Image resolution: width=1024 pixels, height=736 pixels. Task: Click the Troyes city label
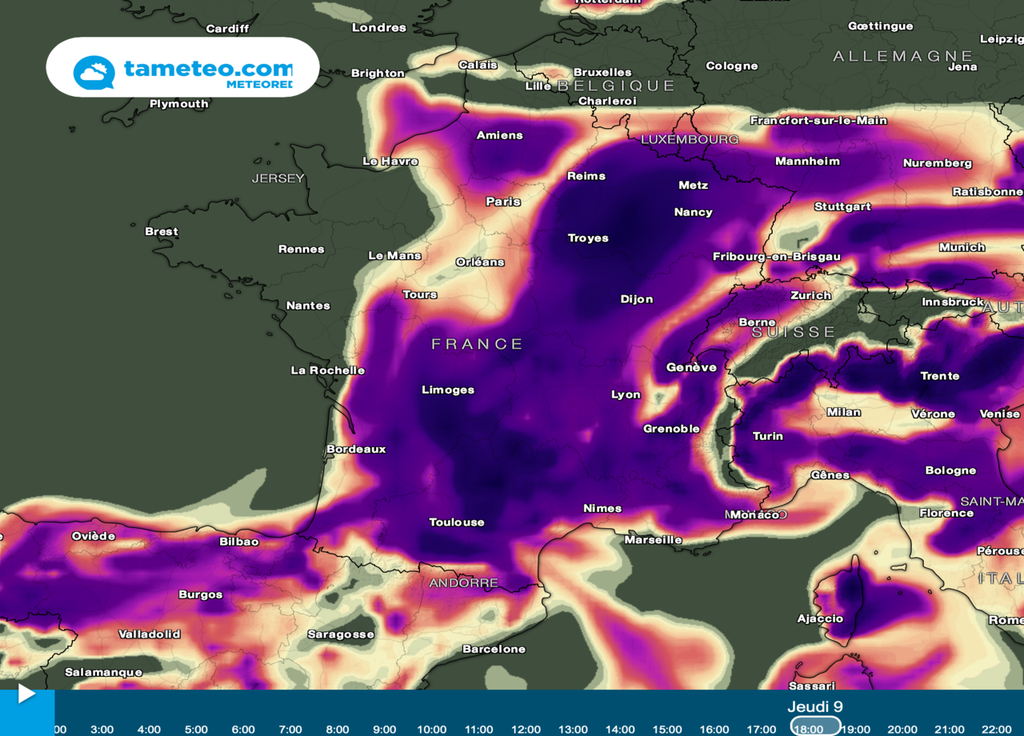tap(588, 238)
